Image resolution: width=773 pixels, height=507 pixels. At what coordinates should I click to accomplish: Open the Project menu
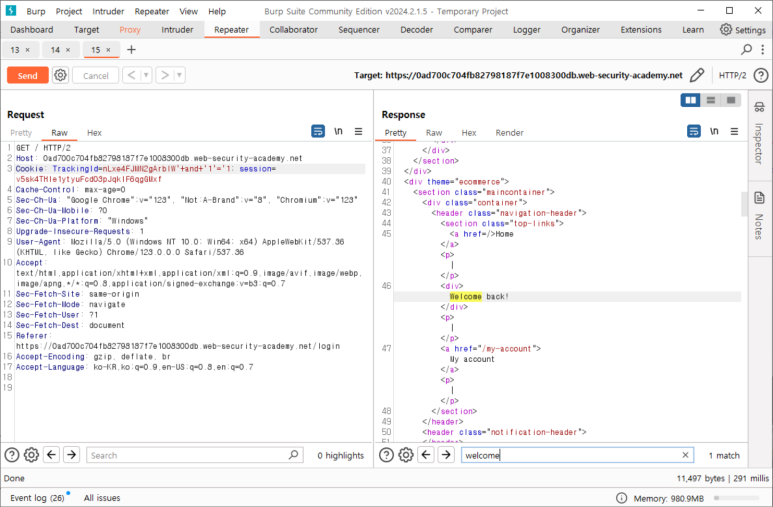(69, 11)
